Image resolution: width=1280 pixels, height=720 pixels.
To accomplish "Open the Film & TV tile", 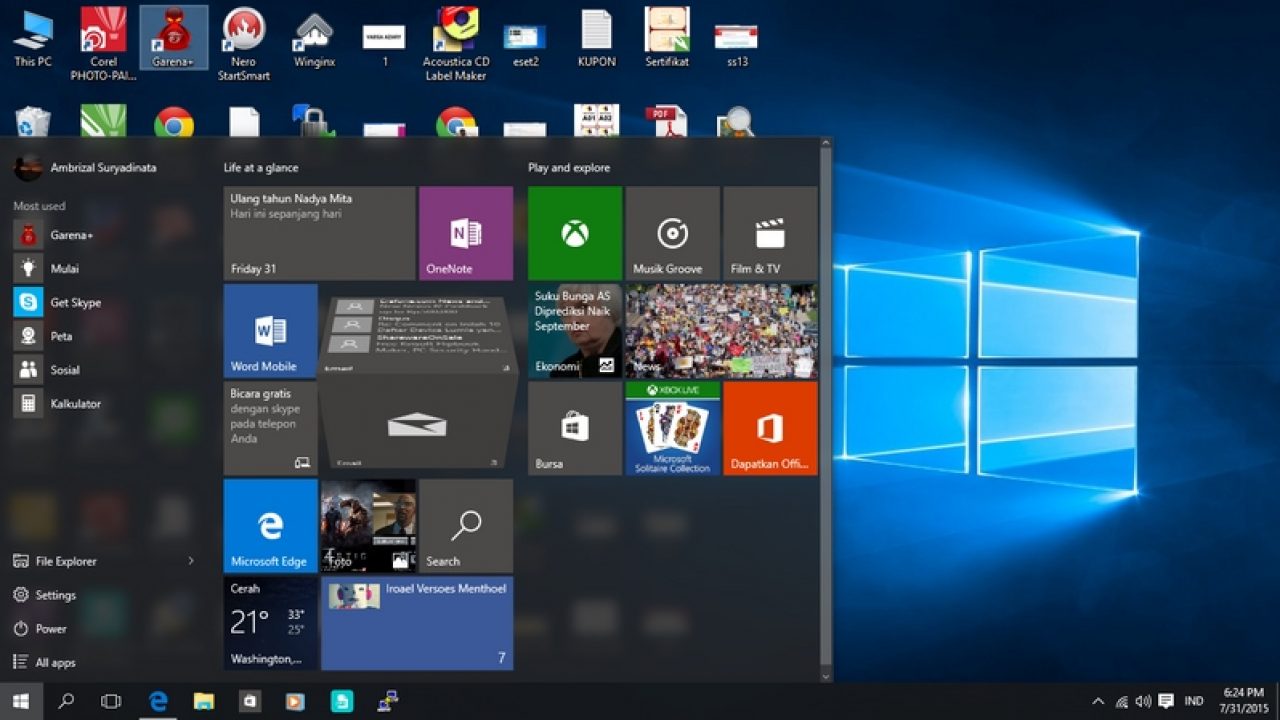I will click(770, 232).
